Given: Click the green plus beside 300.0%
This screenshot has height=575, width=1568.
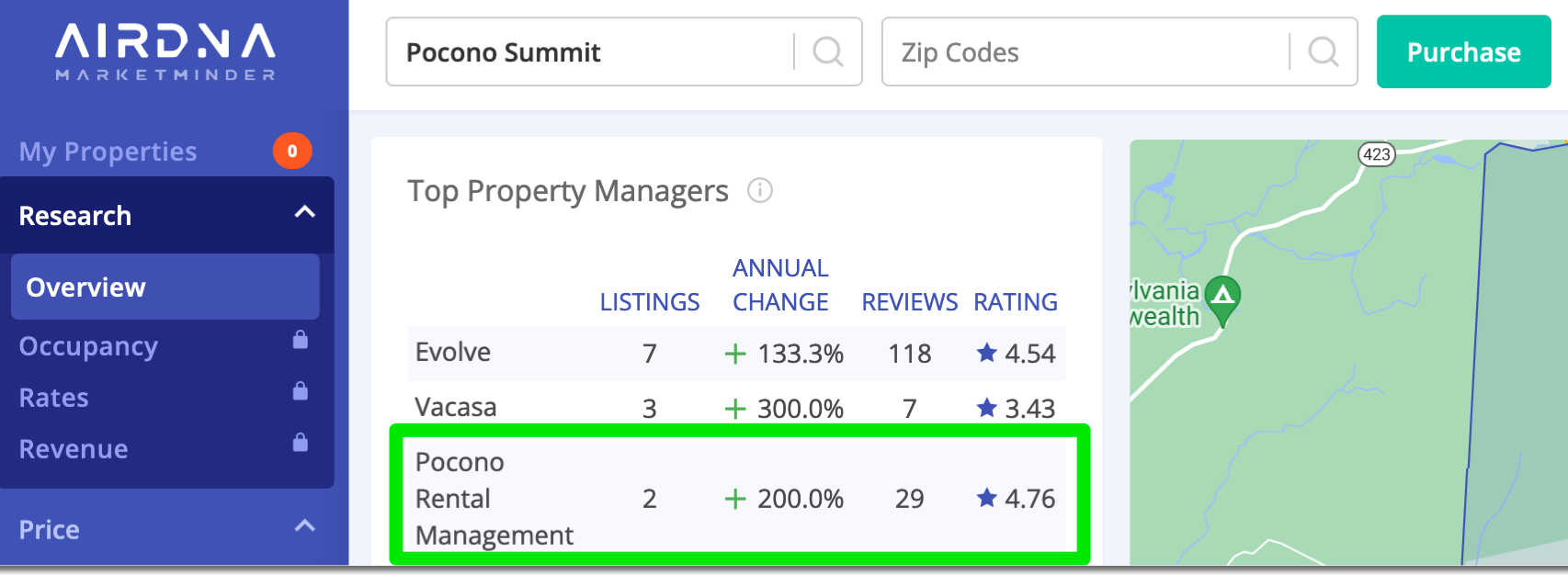Looking at the screenshot, I should pos(735,409).
